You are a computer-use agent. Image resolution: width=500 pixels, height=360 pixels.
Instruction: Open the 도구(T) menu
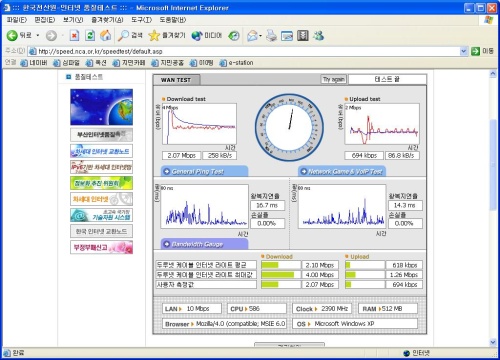pyautogui.click(x=141, y=20)
